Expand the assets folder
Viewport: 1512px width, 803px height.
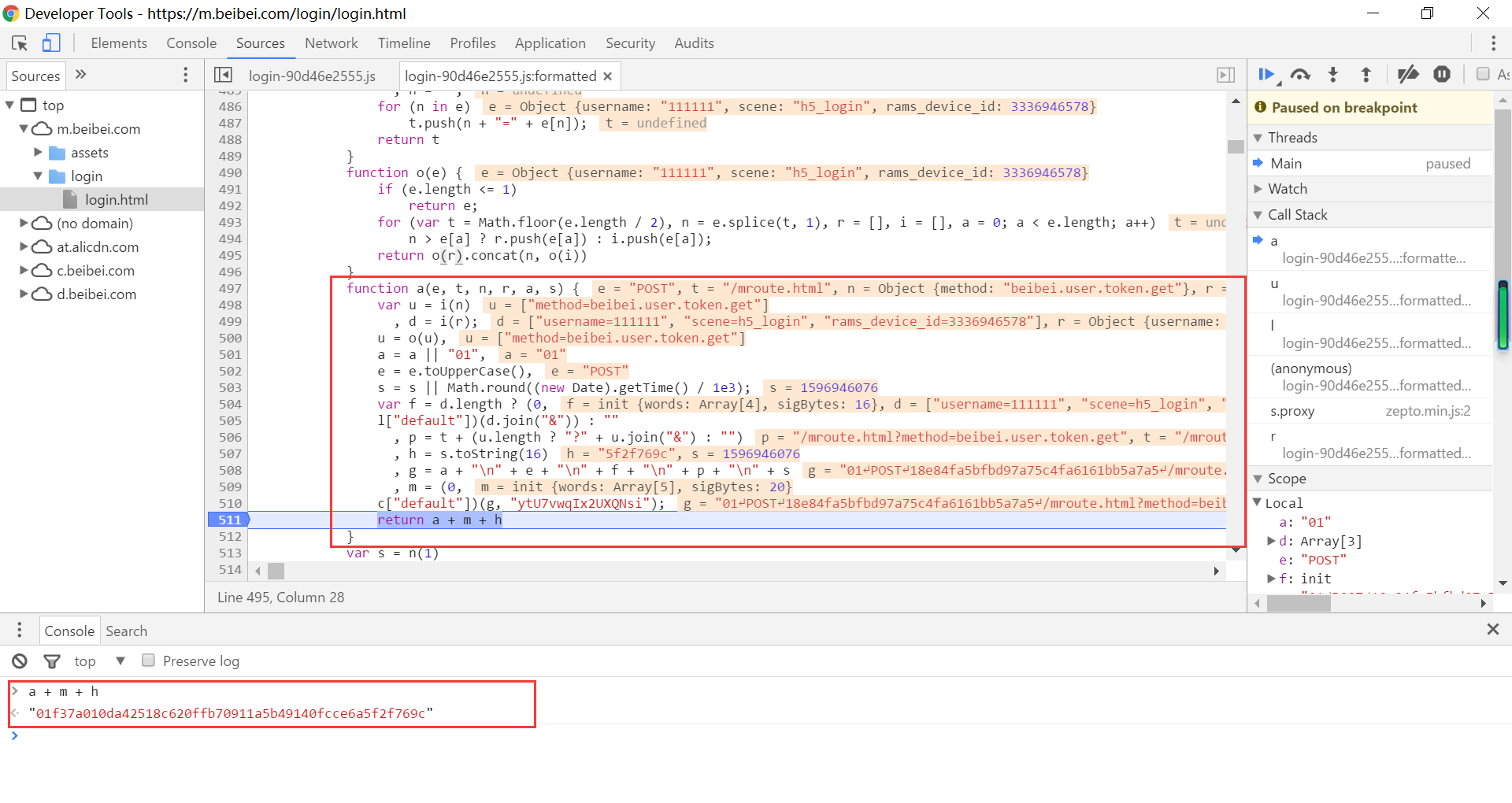click(x=38, y=152)
